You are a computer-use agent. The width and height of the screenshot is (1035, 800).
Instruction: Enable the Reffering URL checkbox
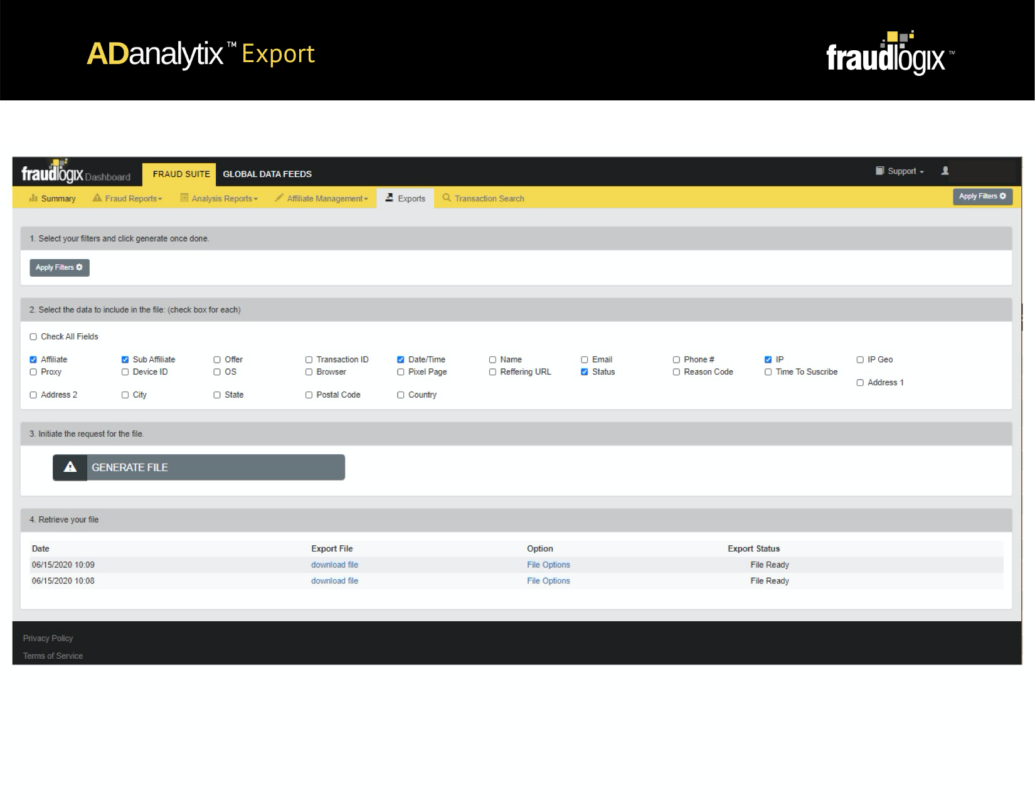(492, 372)
